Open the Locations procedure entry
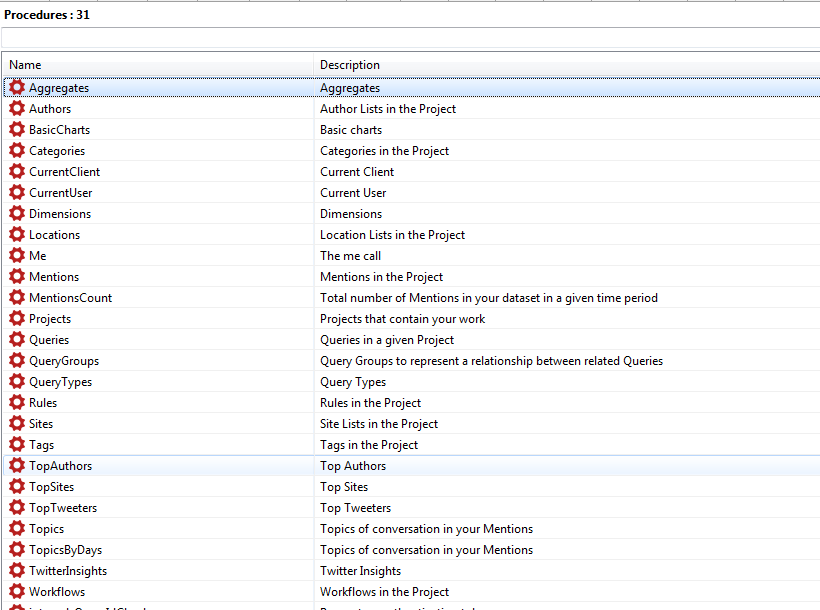The image size is (820, 610). [54, 235]
